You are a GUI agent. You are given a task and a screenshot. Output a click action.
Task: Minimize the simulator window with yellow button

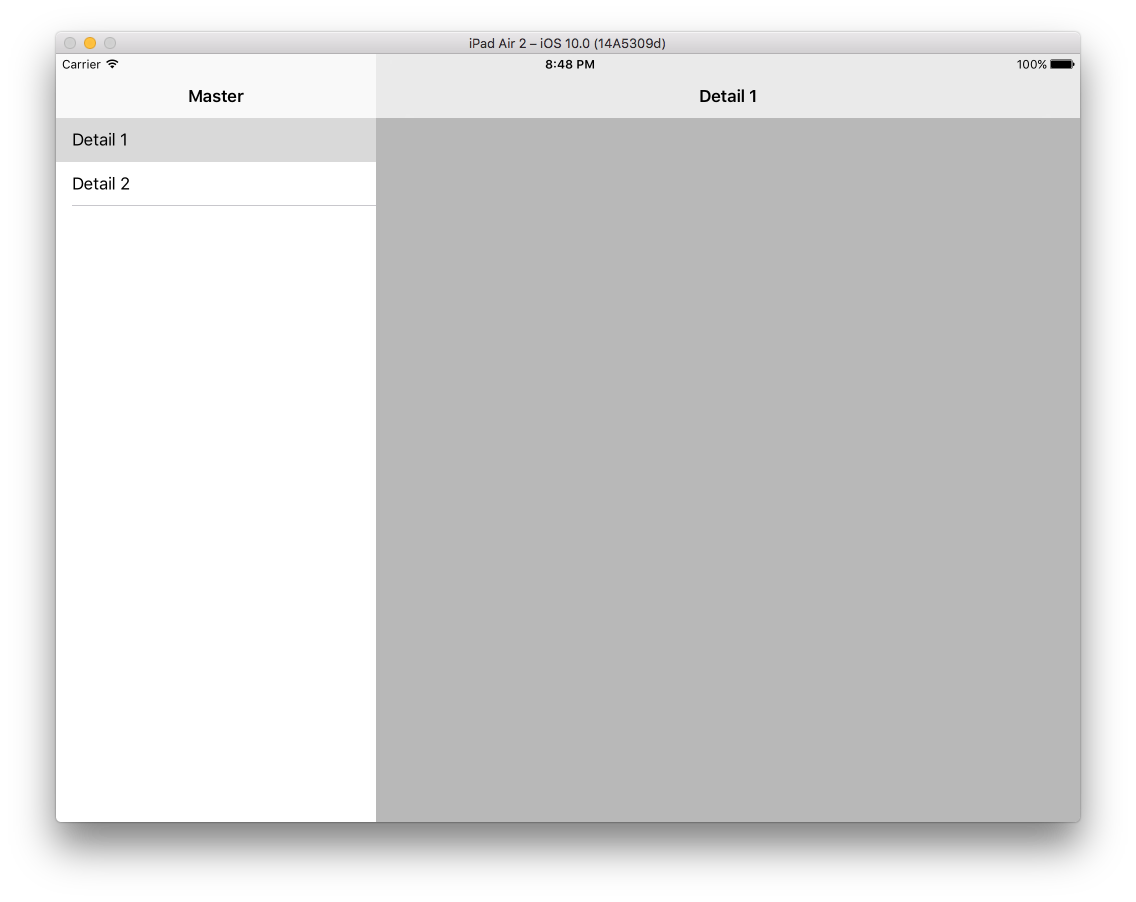pyautogui.click(x=90, y=43)
